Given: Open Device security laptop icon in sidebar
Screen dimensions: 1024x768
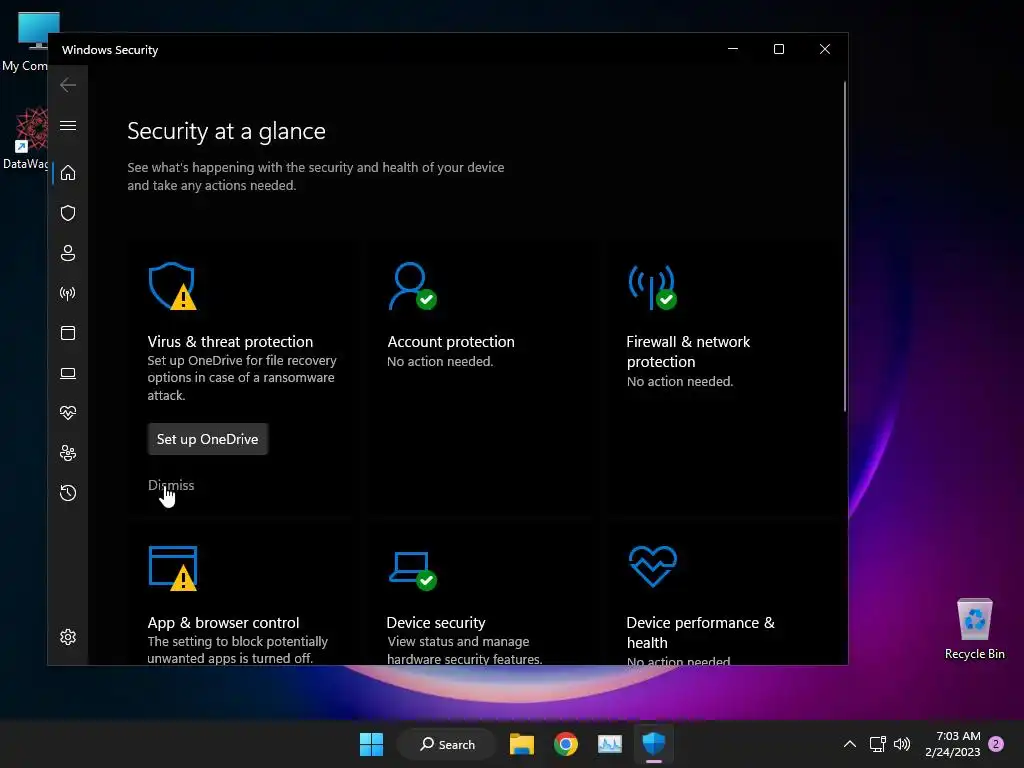Looking at the screenshot, I should (68, 373).
